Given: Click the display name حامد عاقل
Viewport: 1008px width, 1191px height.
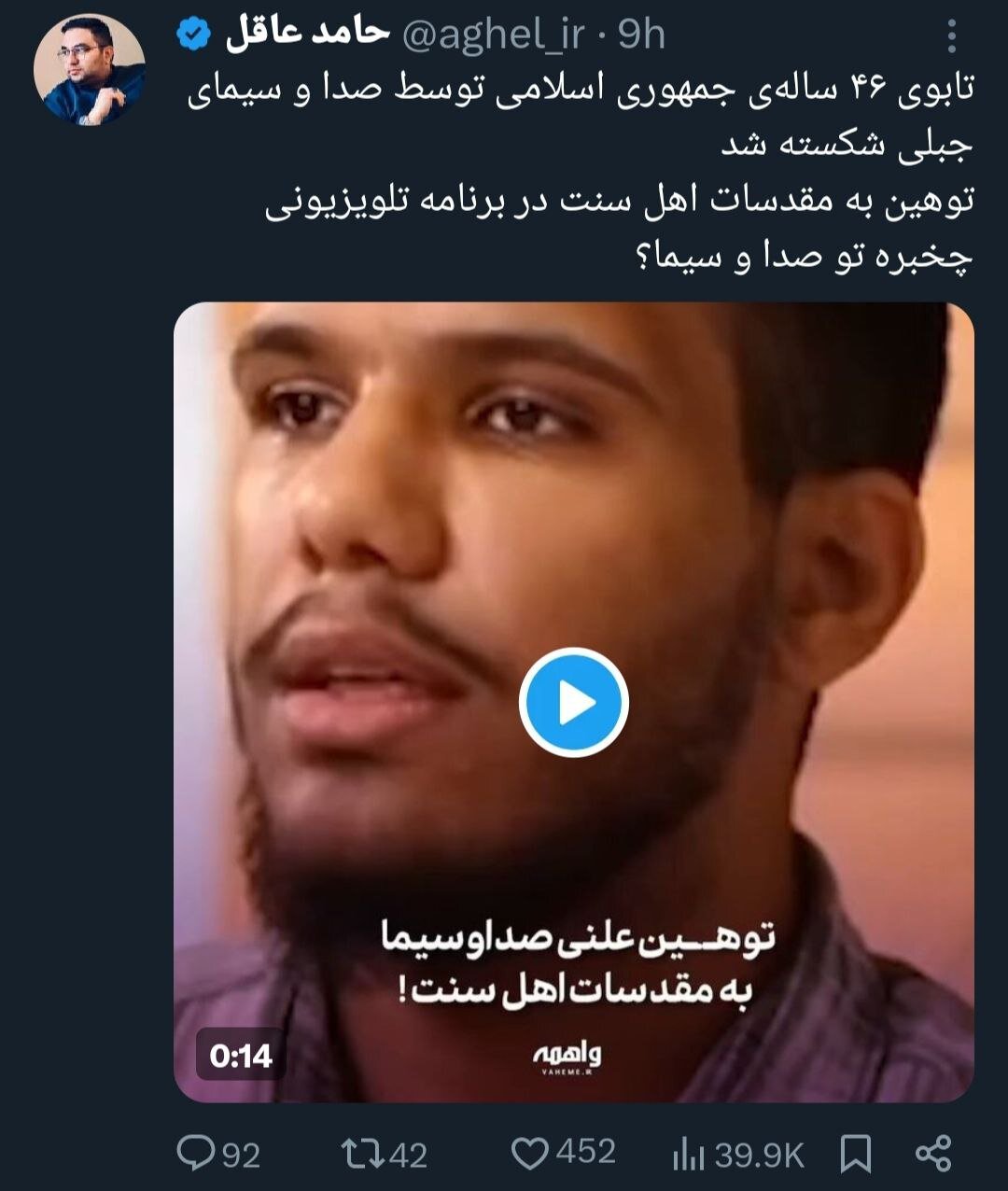Looking at the screenshot, I should [306, 34].
